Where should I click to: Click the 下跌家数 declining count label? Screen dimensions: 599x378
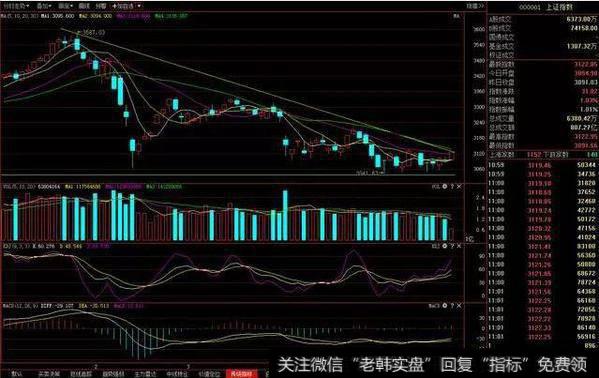click(556, 155)
